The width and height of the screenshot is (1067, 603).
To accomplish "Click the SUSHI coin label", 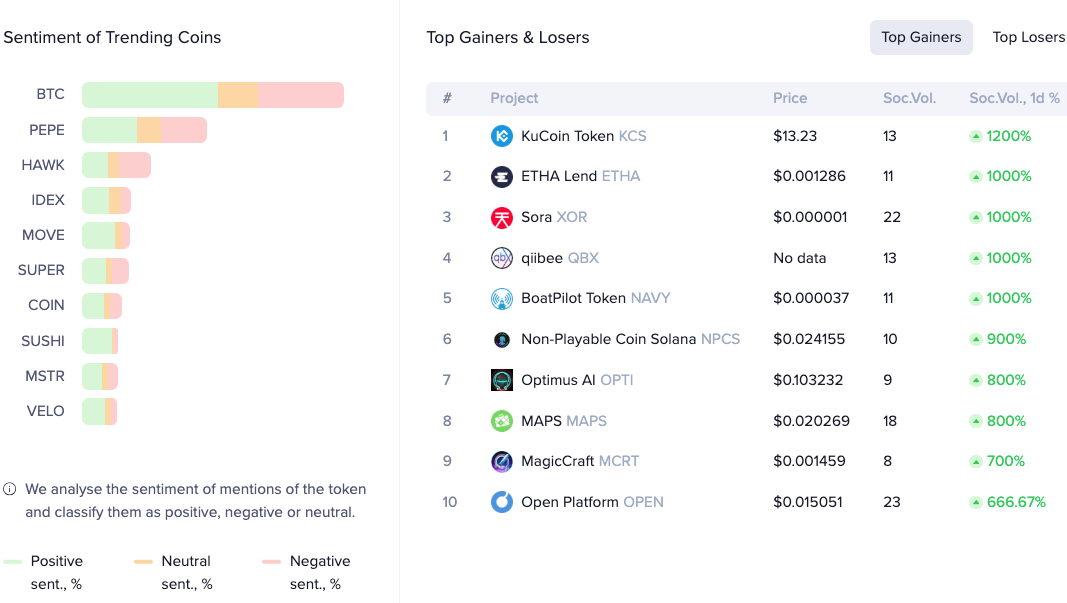I will point(43,341).
